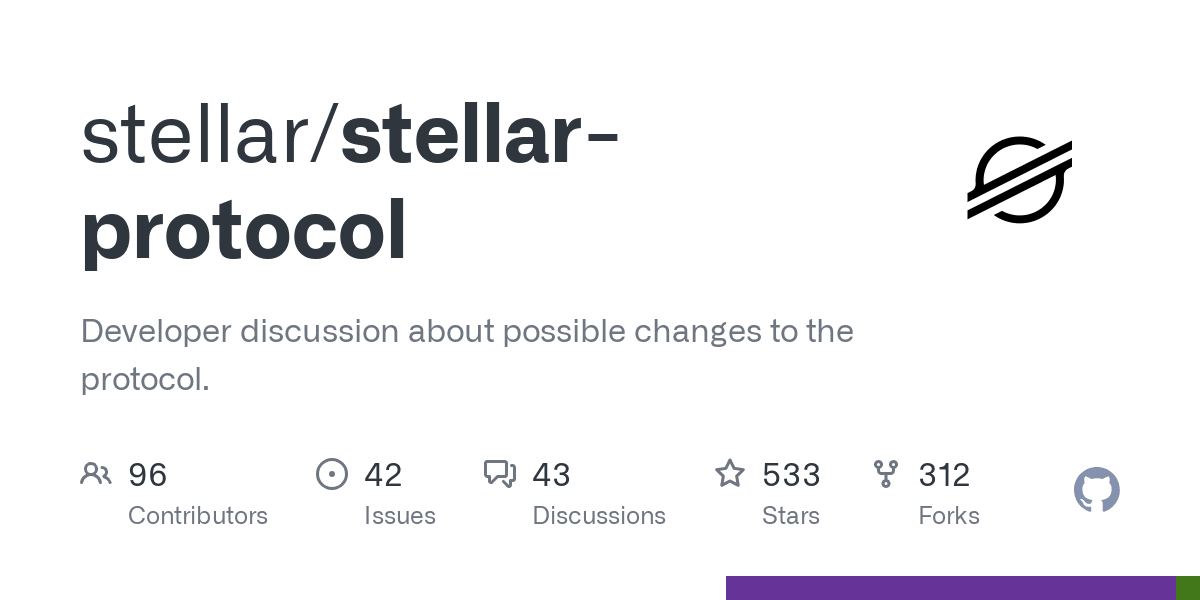Image resolution: width=1200 pixels, height=600 pixels.
Task: Open the "stellar" owner name in title
Action: coord(195,137)
